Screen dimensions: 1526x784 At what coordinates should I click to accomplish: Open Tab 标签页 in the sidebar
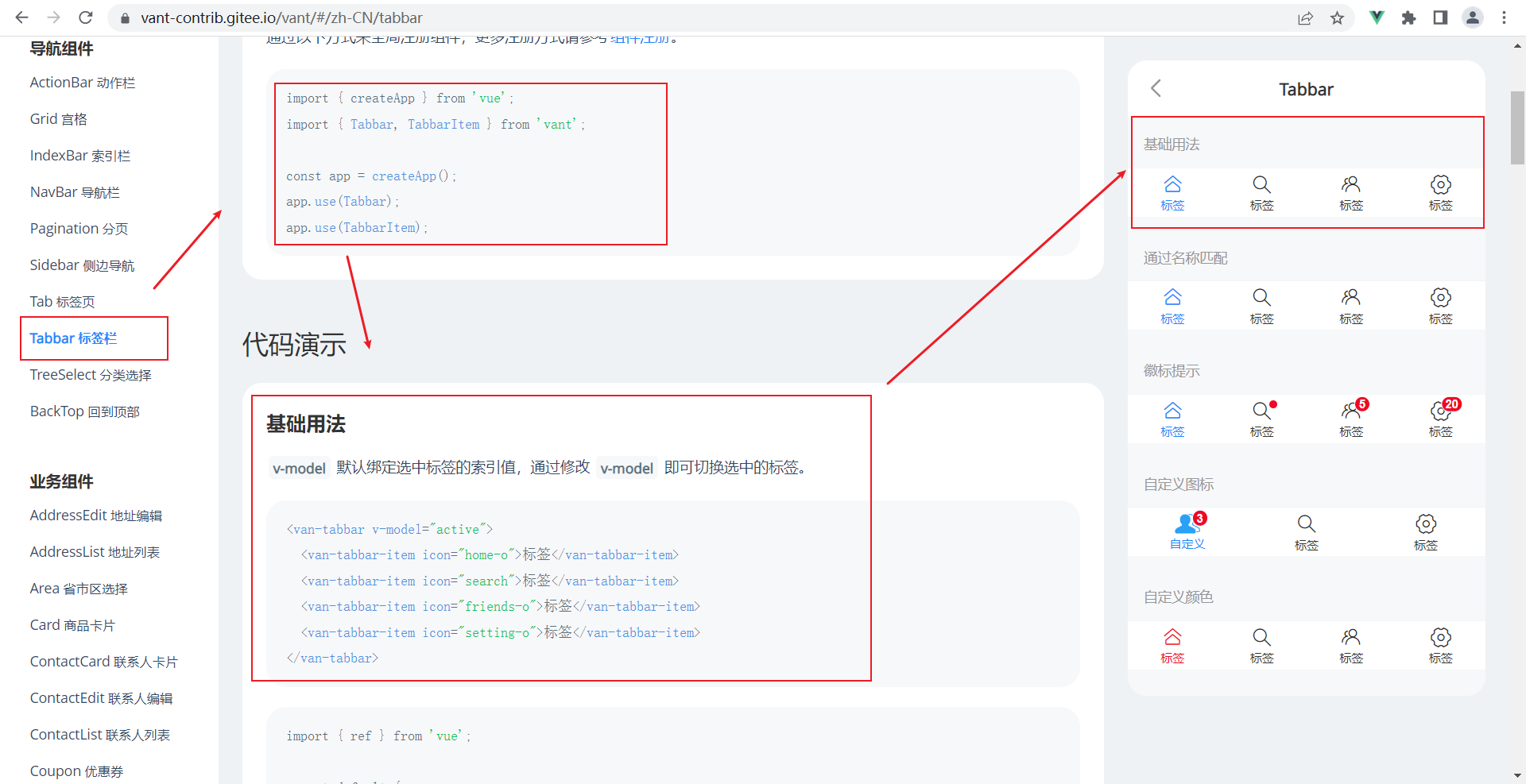pyautogui.click(x=62, y=302)
